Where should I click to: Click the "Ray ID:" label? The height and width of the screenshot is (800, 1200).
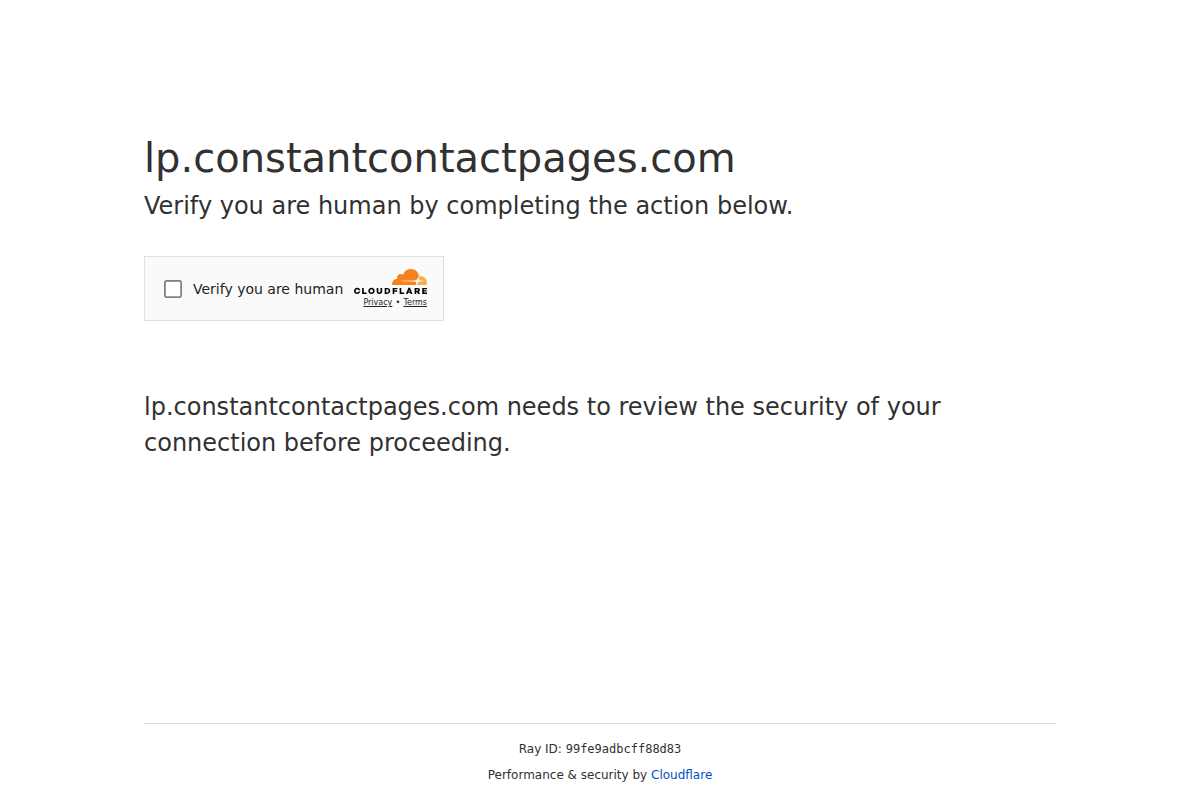540,749
